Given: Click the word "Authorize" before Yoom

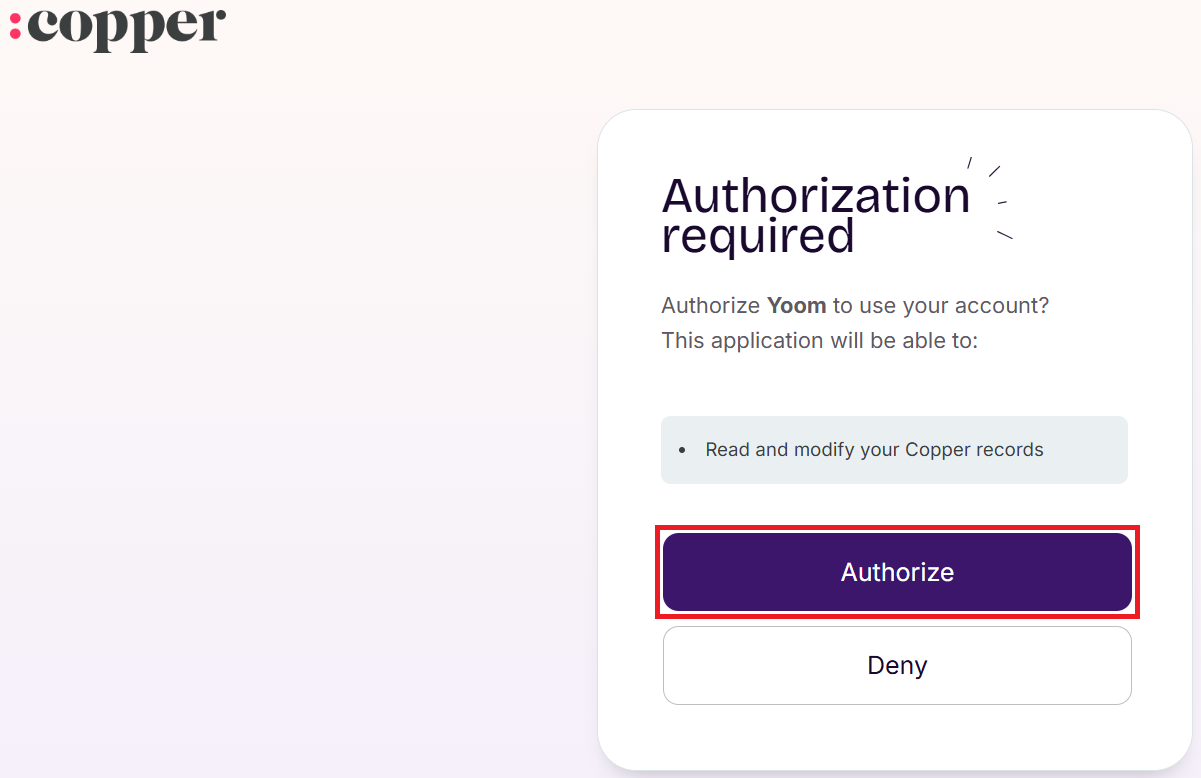Looking at the screenshot, I should [710, 306].
